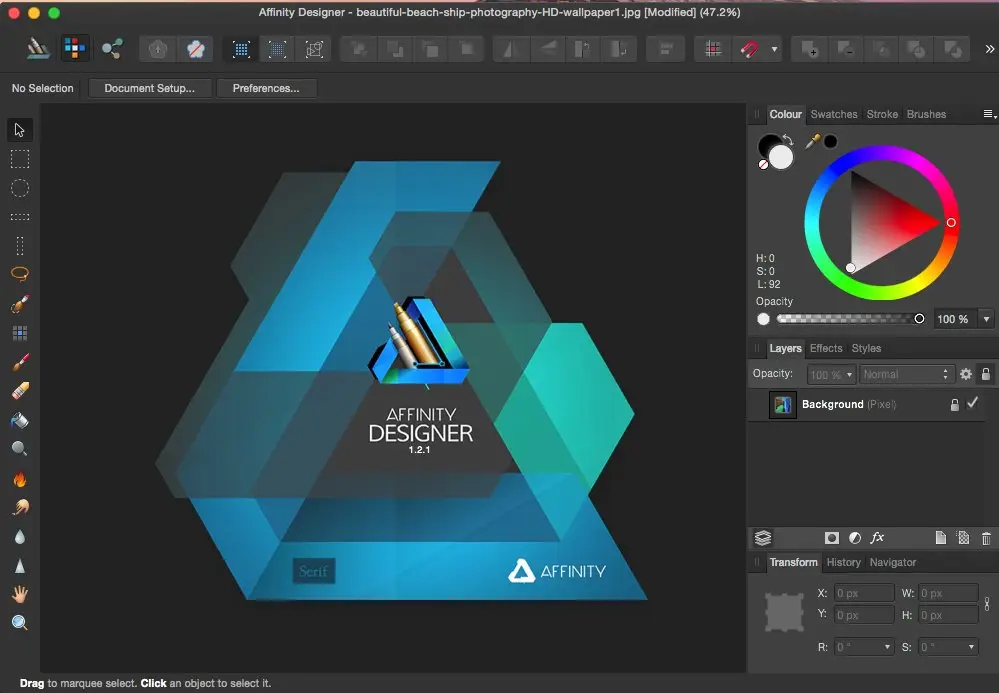The image size is (999, 693).
Task: Add a new pixel layer
Action: pyautogui.click(x=963, y=538)
